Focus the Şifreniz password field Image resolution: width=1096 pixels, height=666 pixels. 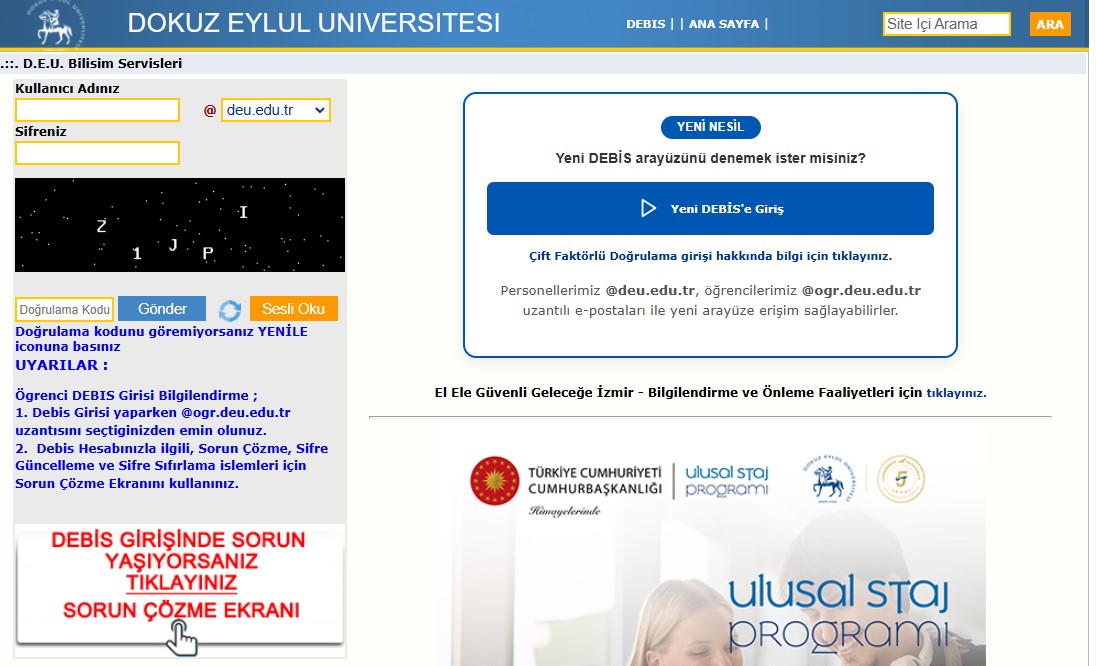point(97,153)
